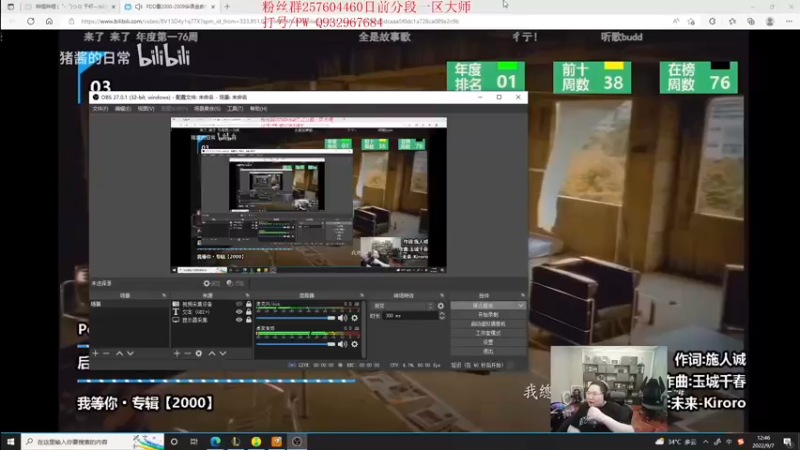The image size is (800, 450).
Task: Open source properties gear in Sources toolbar
Action: pyautogui.click(x=198, y=353)
